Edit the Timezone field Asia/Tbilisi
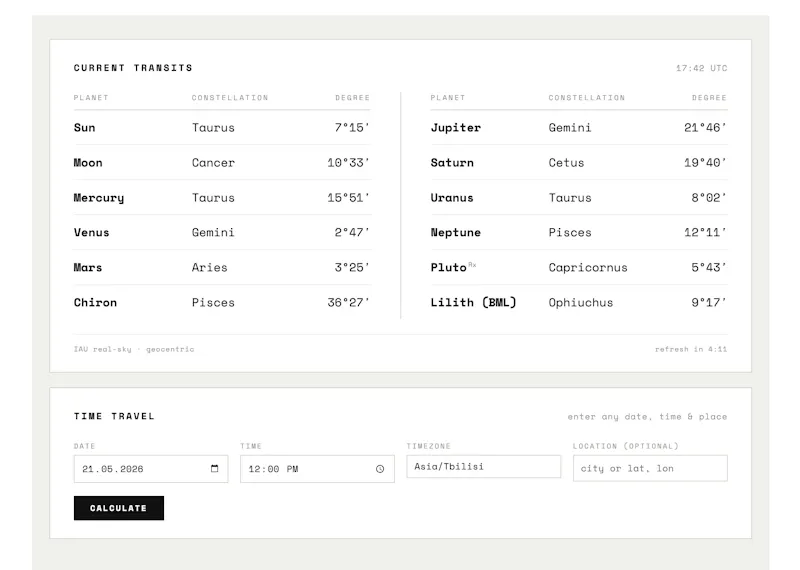800x570 pixels. [484, 466]
